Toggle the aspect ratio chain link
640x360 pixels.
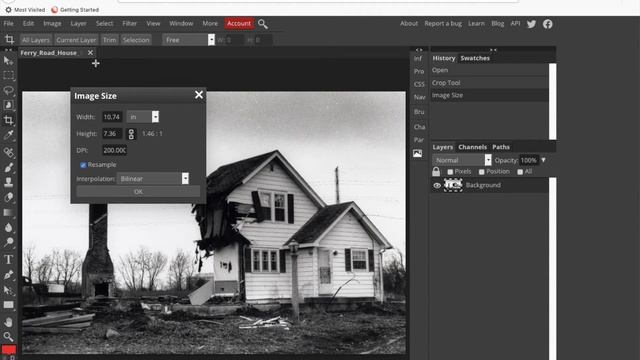coord(131,134)
